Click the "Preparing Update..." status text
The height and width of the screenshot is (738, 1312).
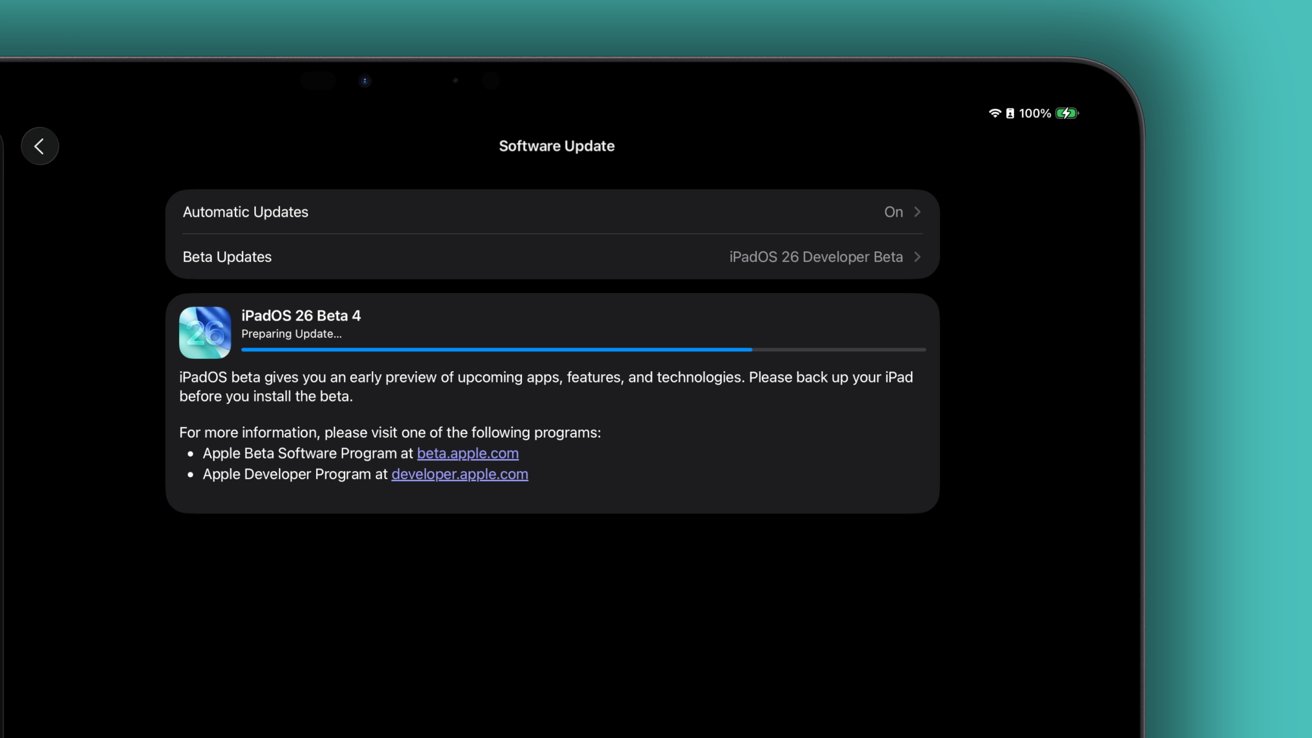(291, 334)
